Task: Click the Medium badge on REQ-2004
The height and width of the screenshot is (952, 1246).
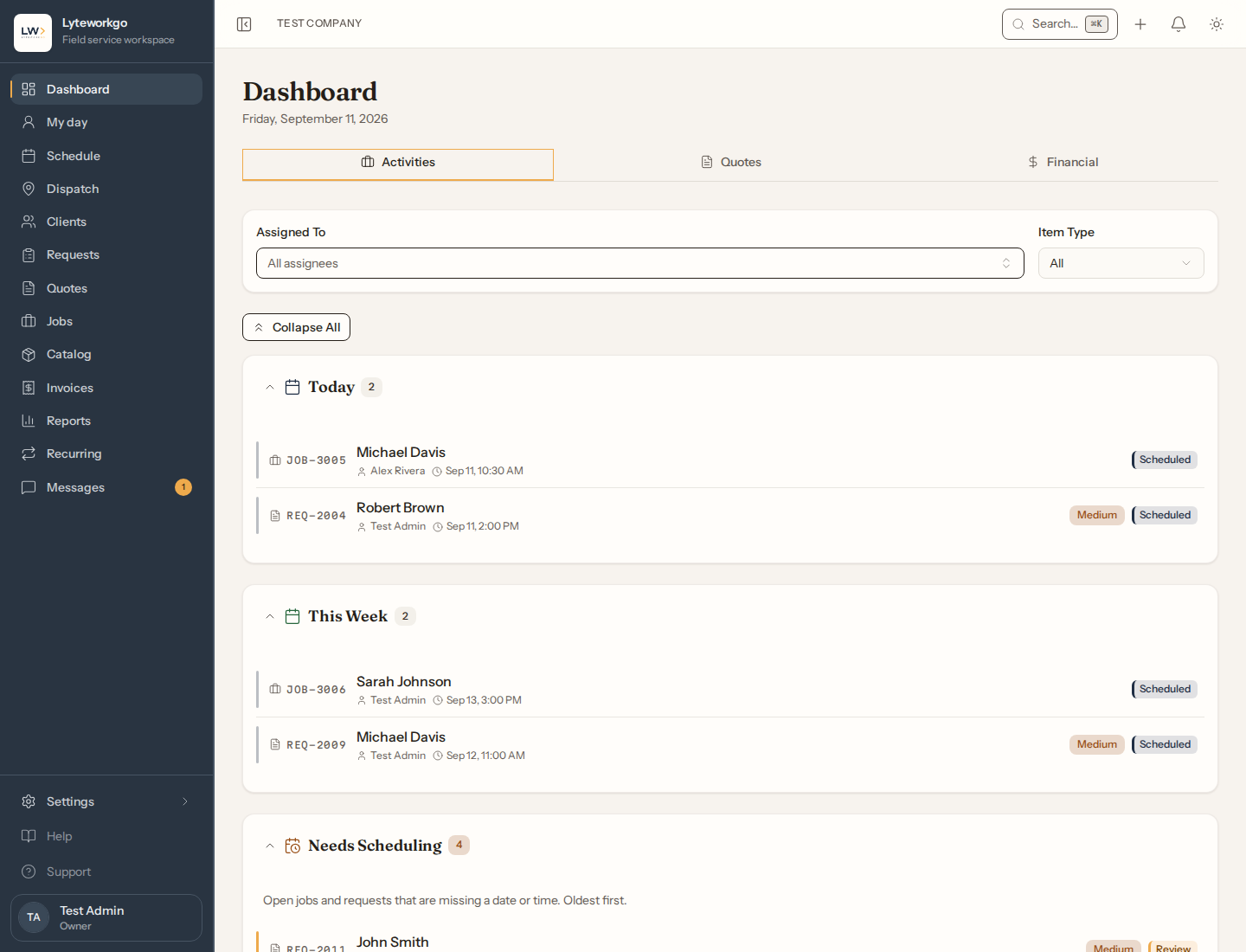Action: tap(1097, 515)
